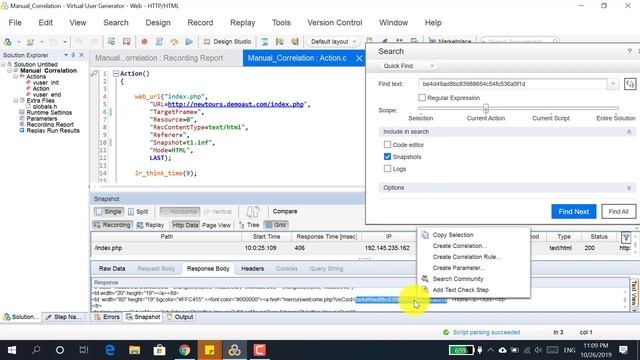Collapse the Actions tree node
The height and width of the screenshot is (360, 640).
(16, 76)
